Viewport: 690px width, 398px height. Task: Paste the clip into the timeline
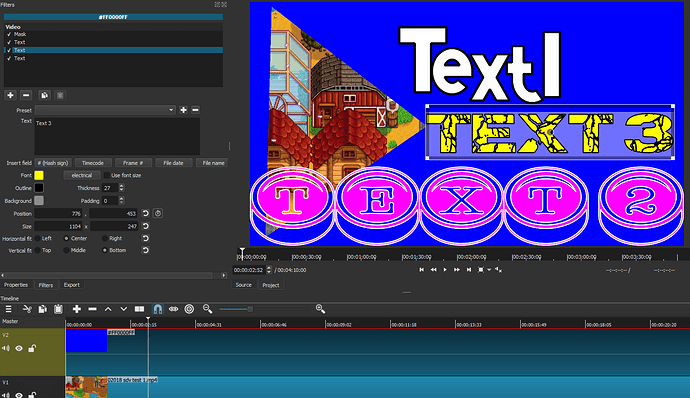[x=58, y=309]
